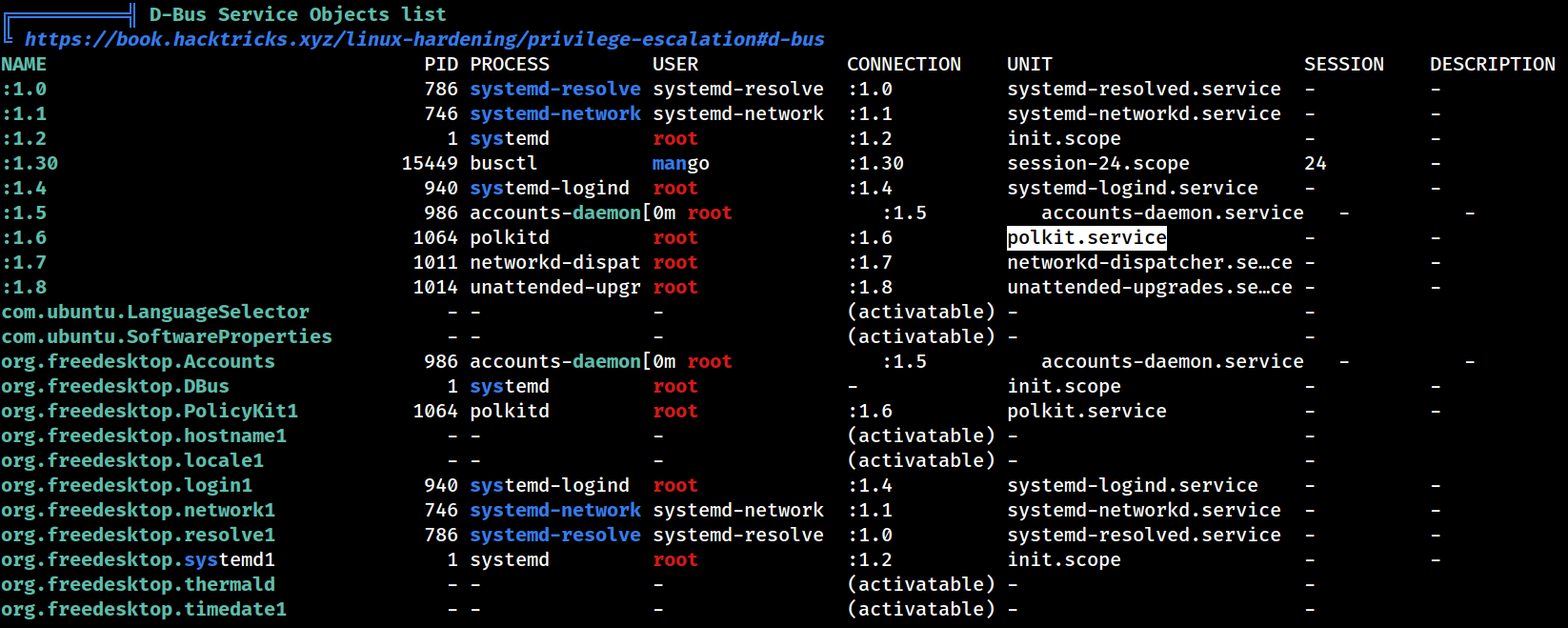The width and height of the screenshot is (1568, 628).
Task: Open the hacktricks d-bus privilege escalation link
Action: tap(424, 39)
